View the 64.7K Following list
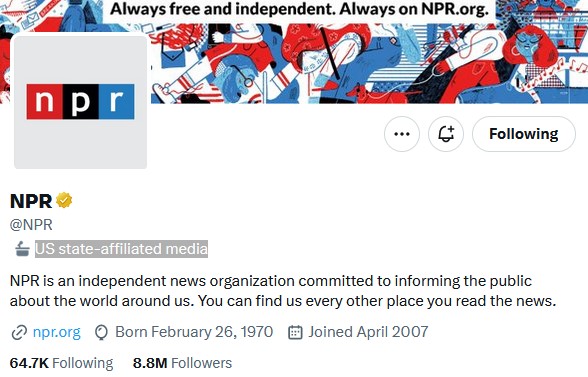The image size is (588, 377). [x=61, y=363]
